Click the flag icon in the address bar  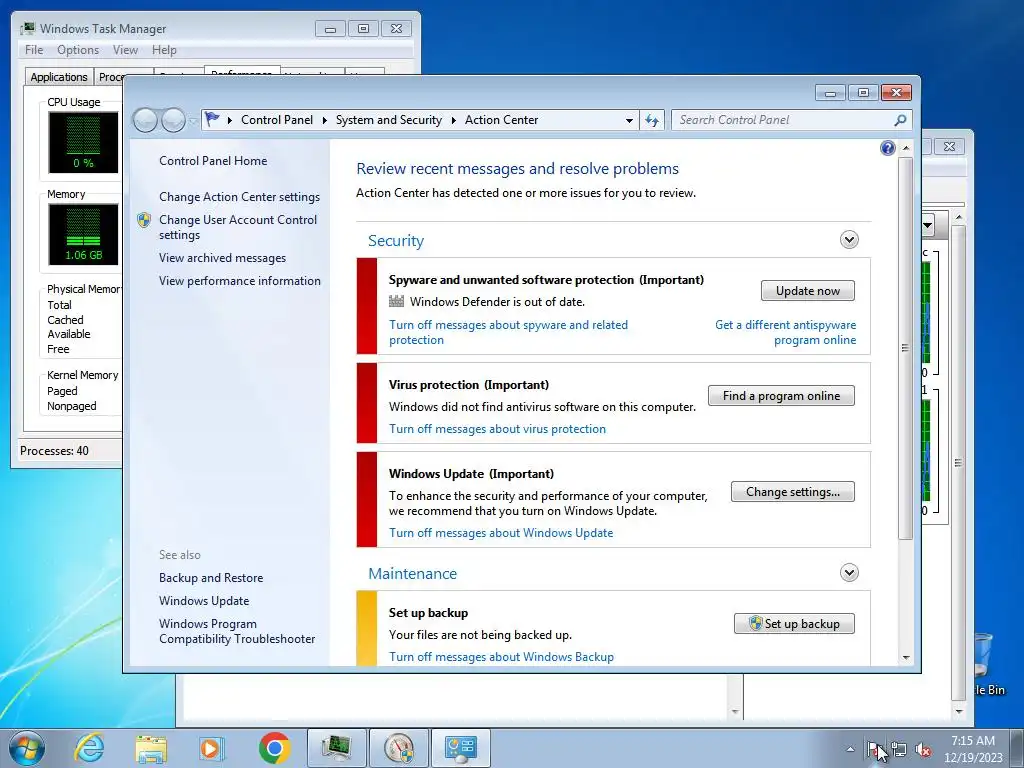tap(212, 120)
